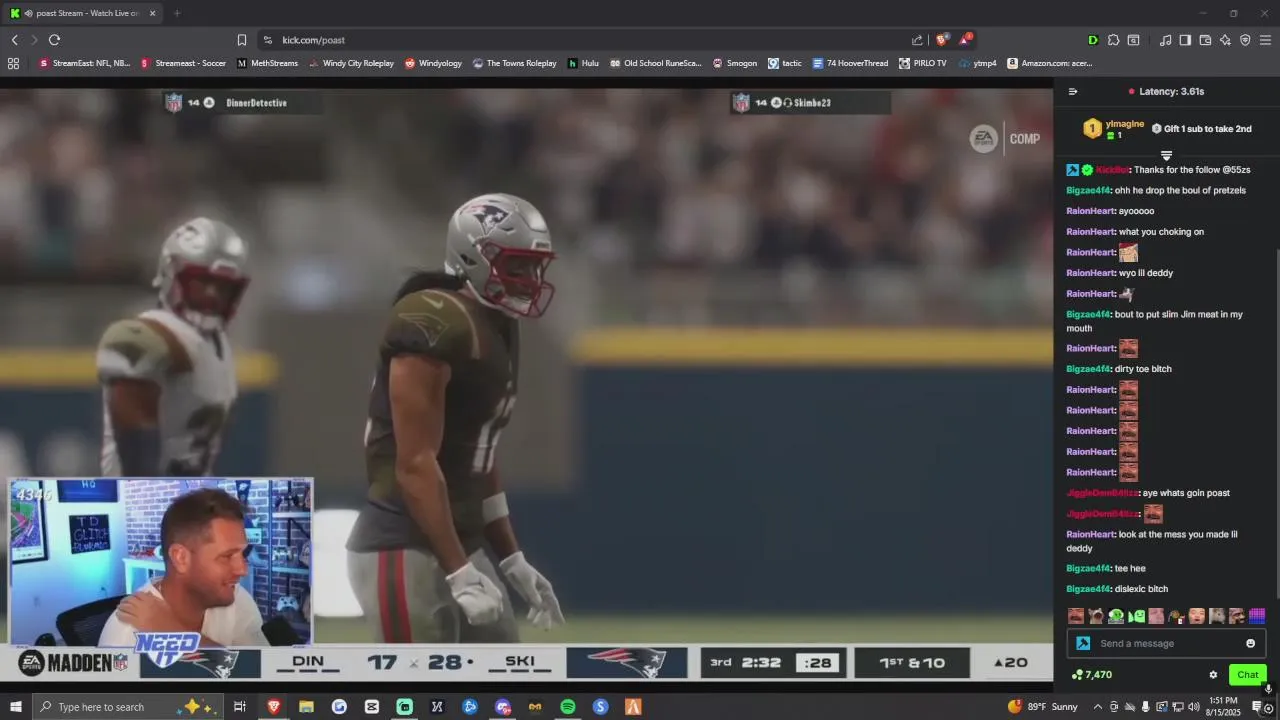Open PIRLO TV bookmark
This screenshot has width=1280, height=720.
tap(922, 63)
